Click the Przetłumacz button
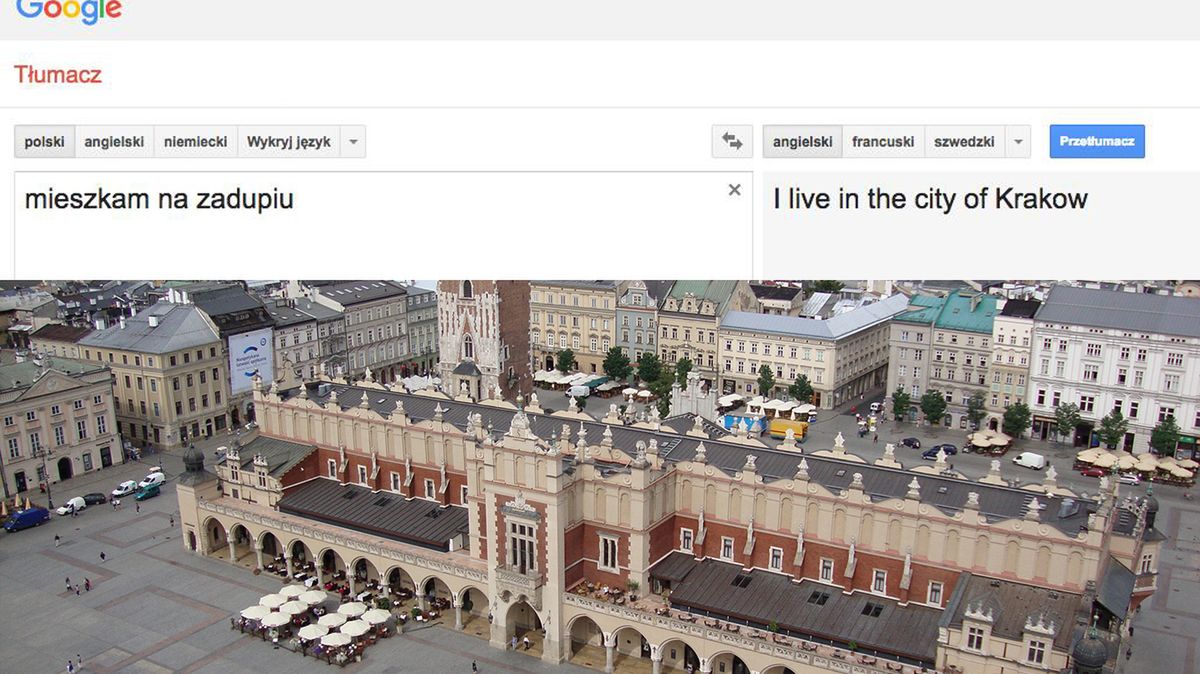This screenshot has height=674, width=1200. tap(1097, 142)
